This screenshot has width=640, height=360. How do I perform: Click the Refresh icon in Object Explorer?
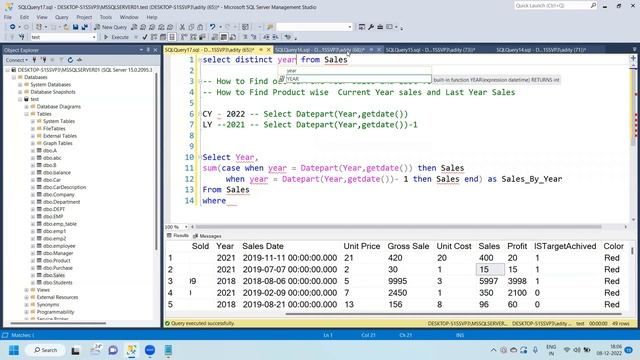(70, 60)
